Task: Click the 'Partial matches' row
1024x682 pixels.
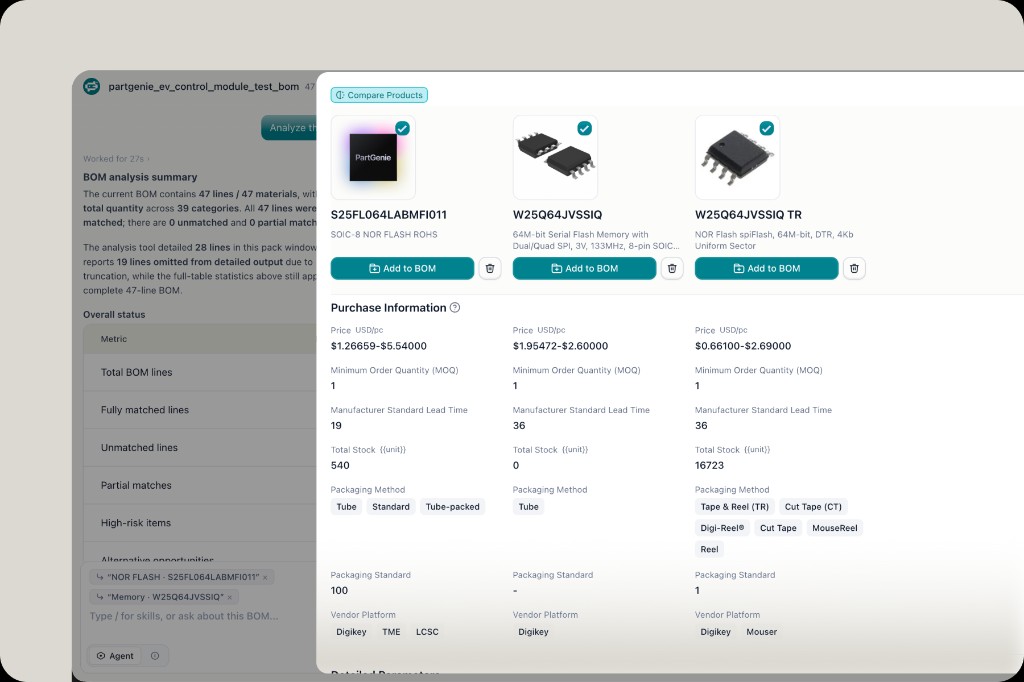Action: click(200, 485)
